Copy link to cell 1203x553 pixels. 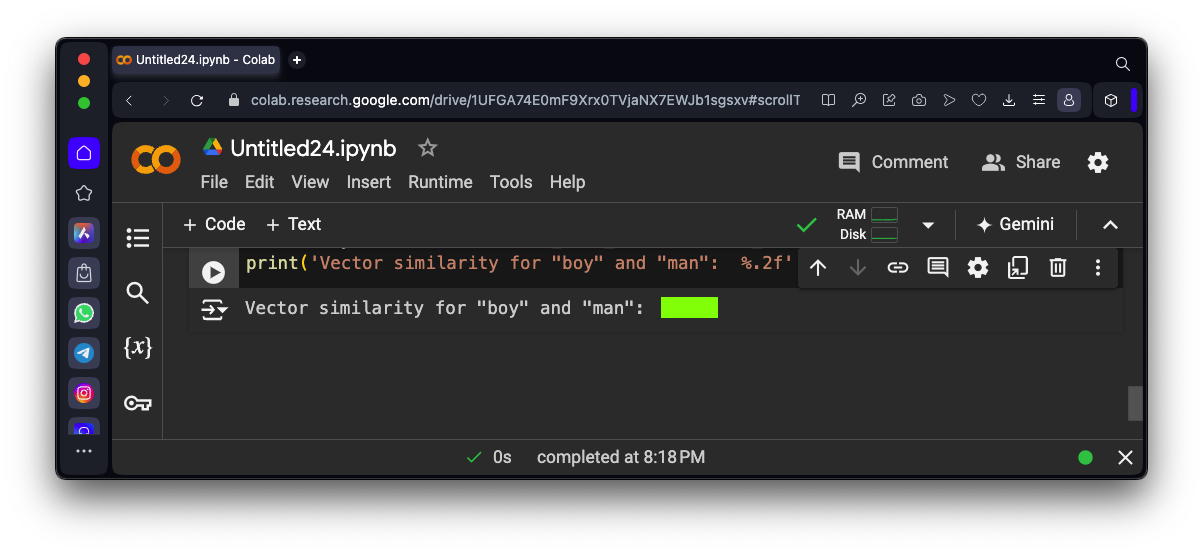[898, 267]
